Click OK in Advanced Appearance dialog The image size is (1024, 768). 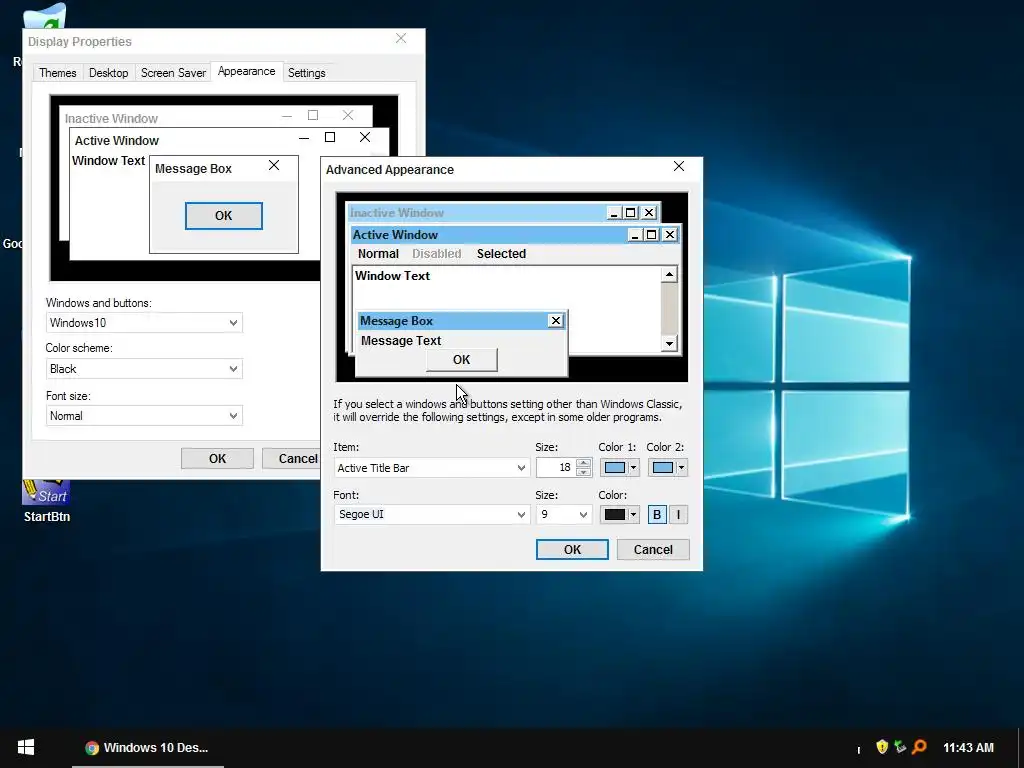pyautogui.click(x=572, y=550)
